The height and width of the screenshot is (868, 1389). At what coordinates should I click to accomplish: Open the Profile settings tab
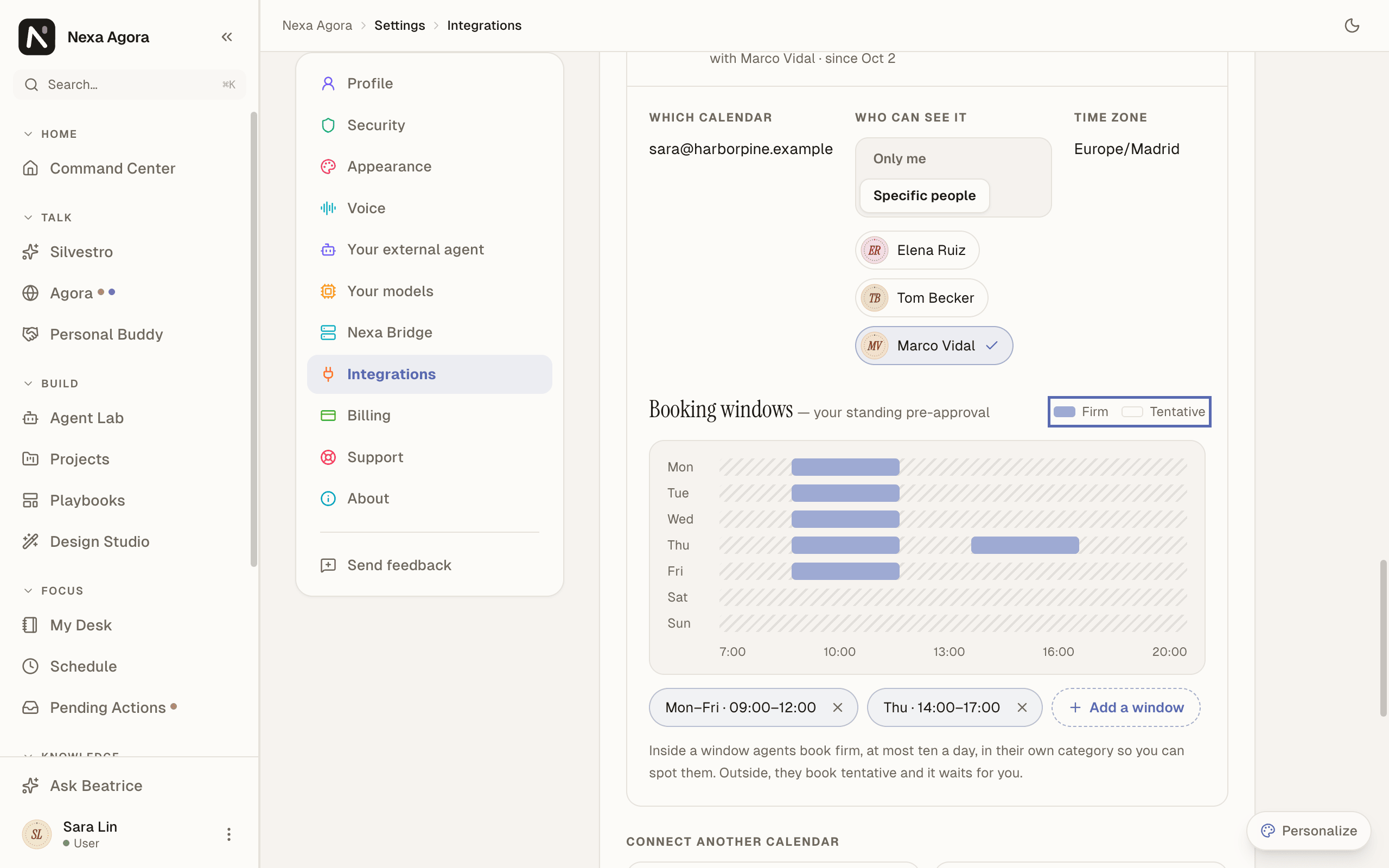429,83
